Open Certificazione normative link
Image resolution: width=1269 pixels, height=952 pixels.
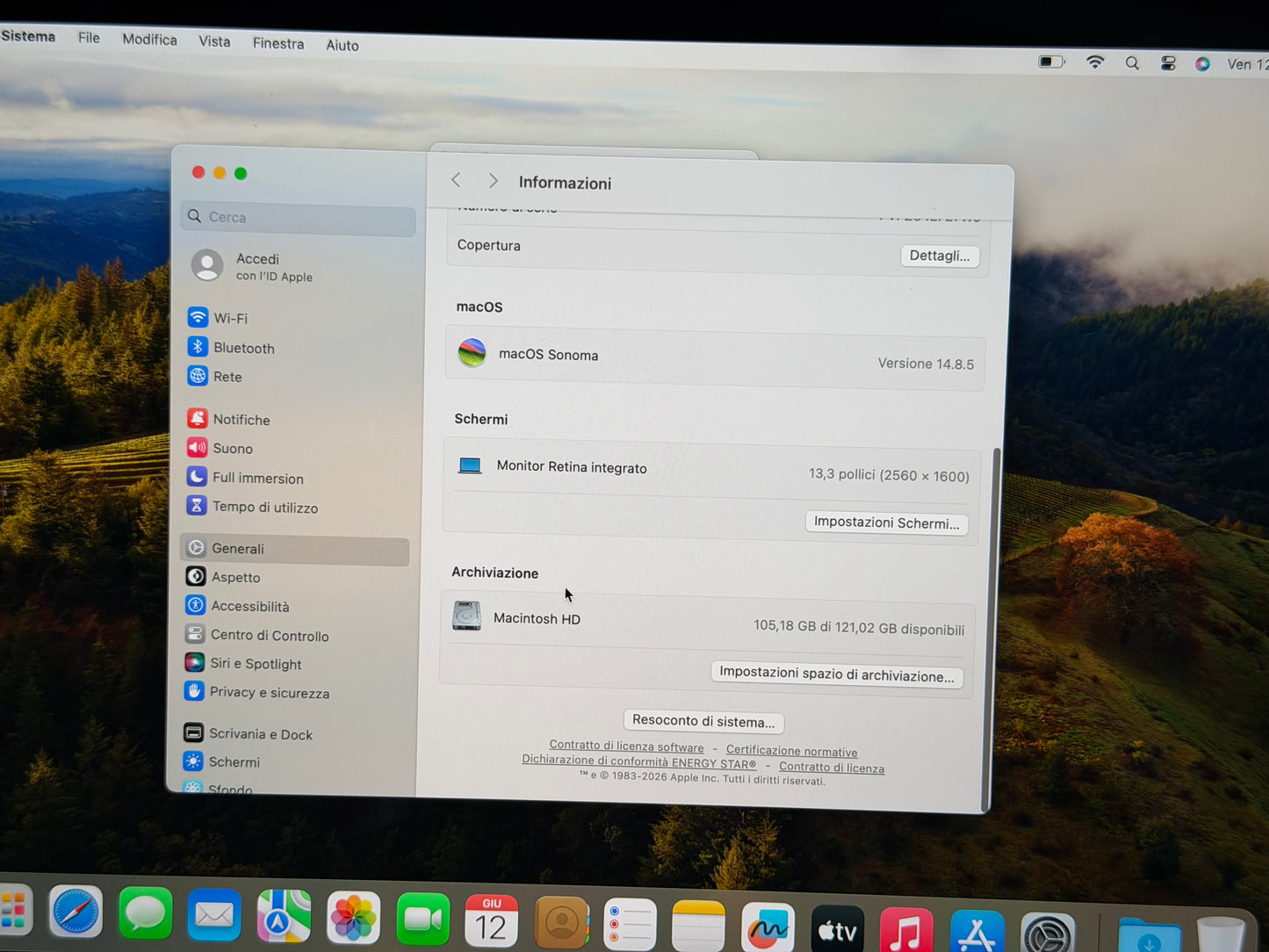click(791, 751)
